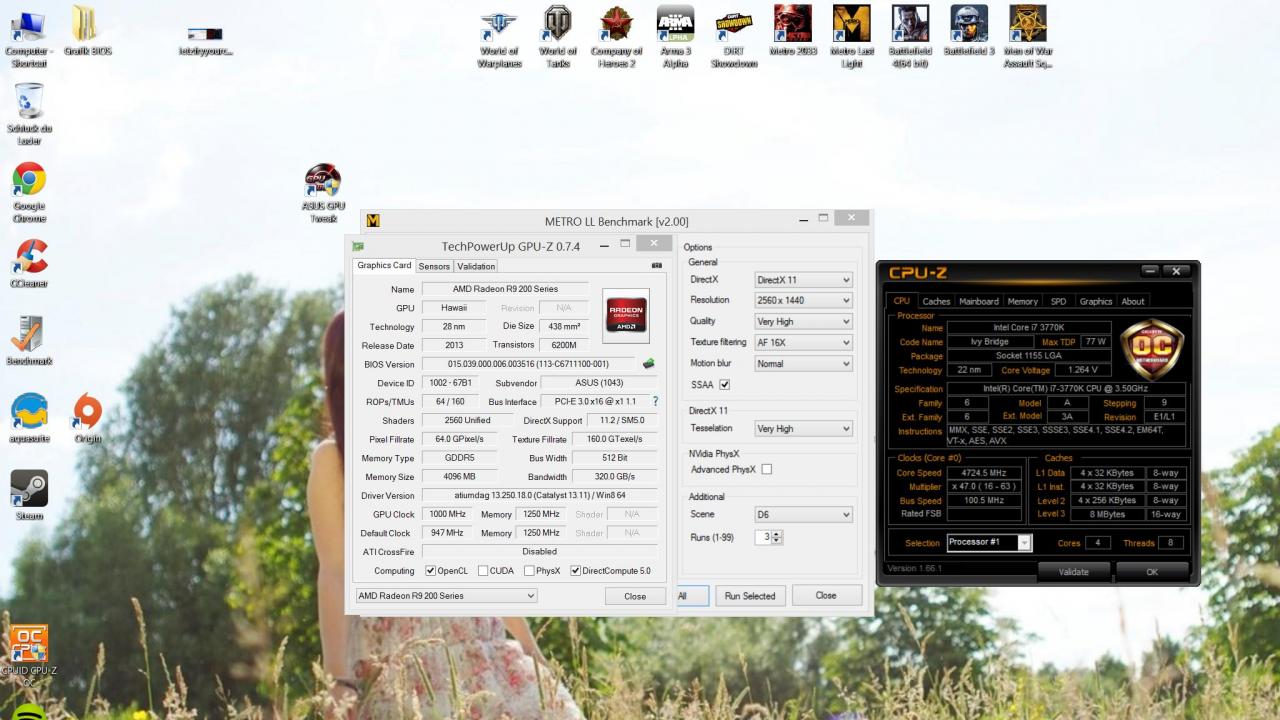Viewport: 1280px width, 720px height.
Task: Launch Metro Last Light shortcut
Action: click(852, 37)
